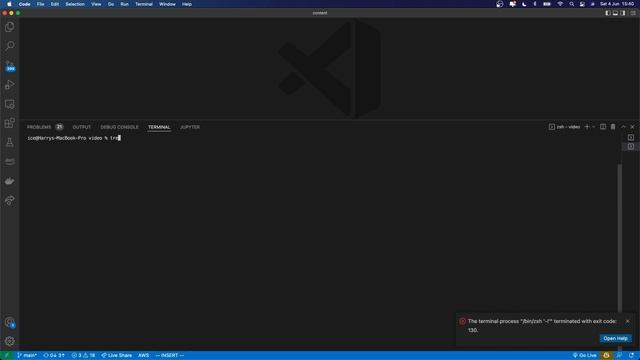This screenshot has height=360, width=640.
Task: Open the Edit menu
Action: tap(55, 4)
